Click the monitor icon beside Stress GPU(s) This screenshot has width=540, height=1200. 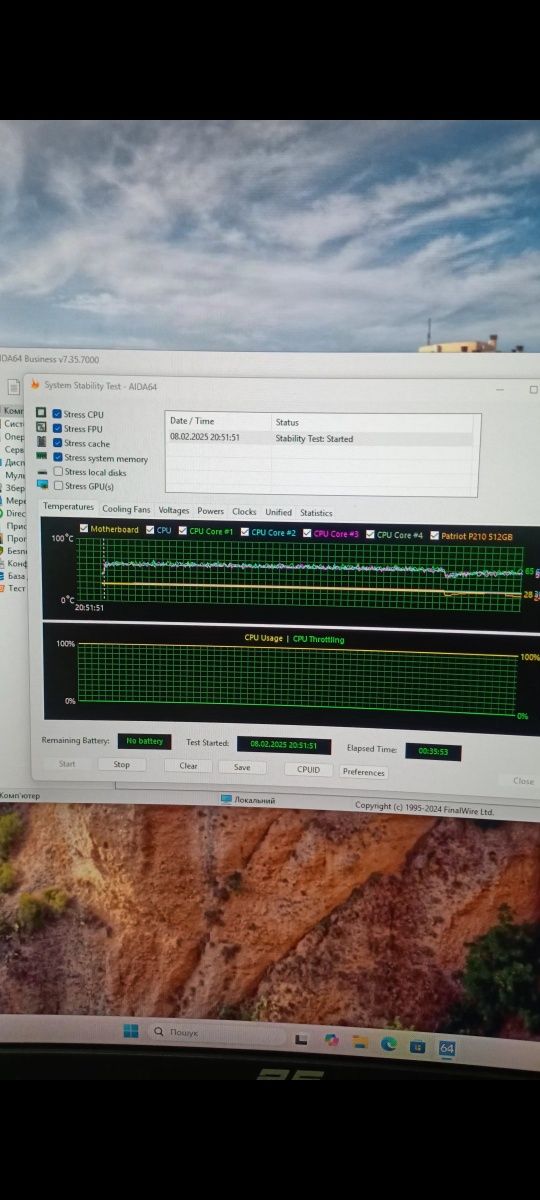(42, 485)
